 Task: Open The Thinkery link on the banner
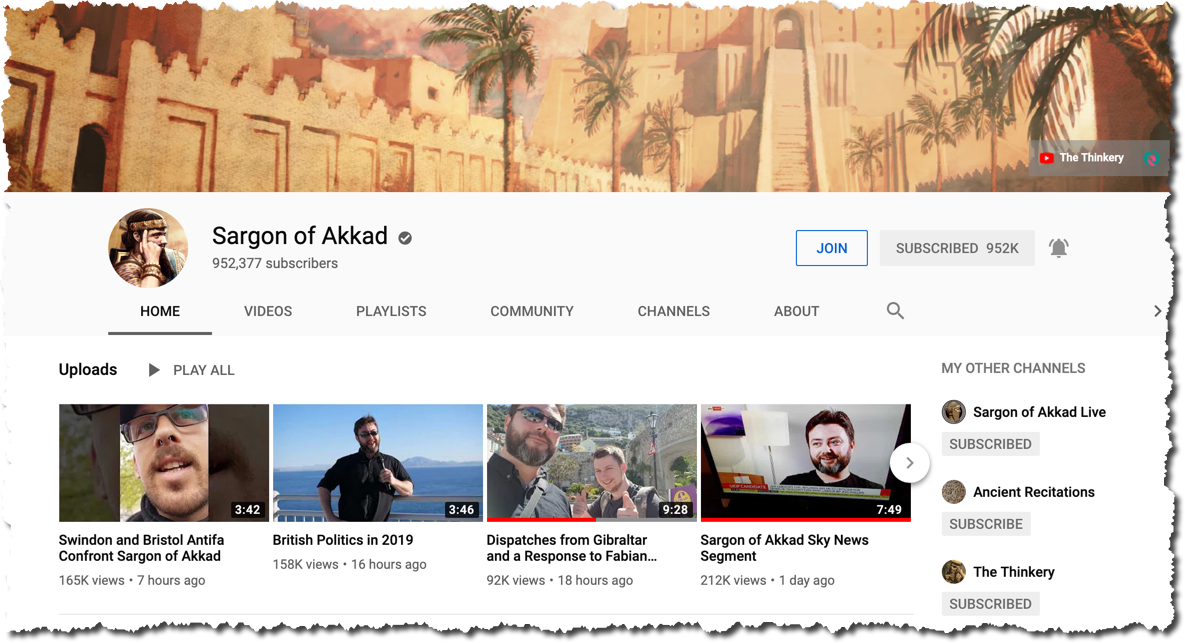pos(1091,158)
